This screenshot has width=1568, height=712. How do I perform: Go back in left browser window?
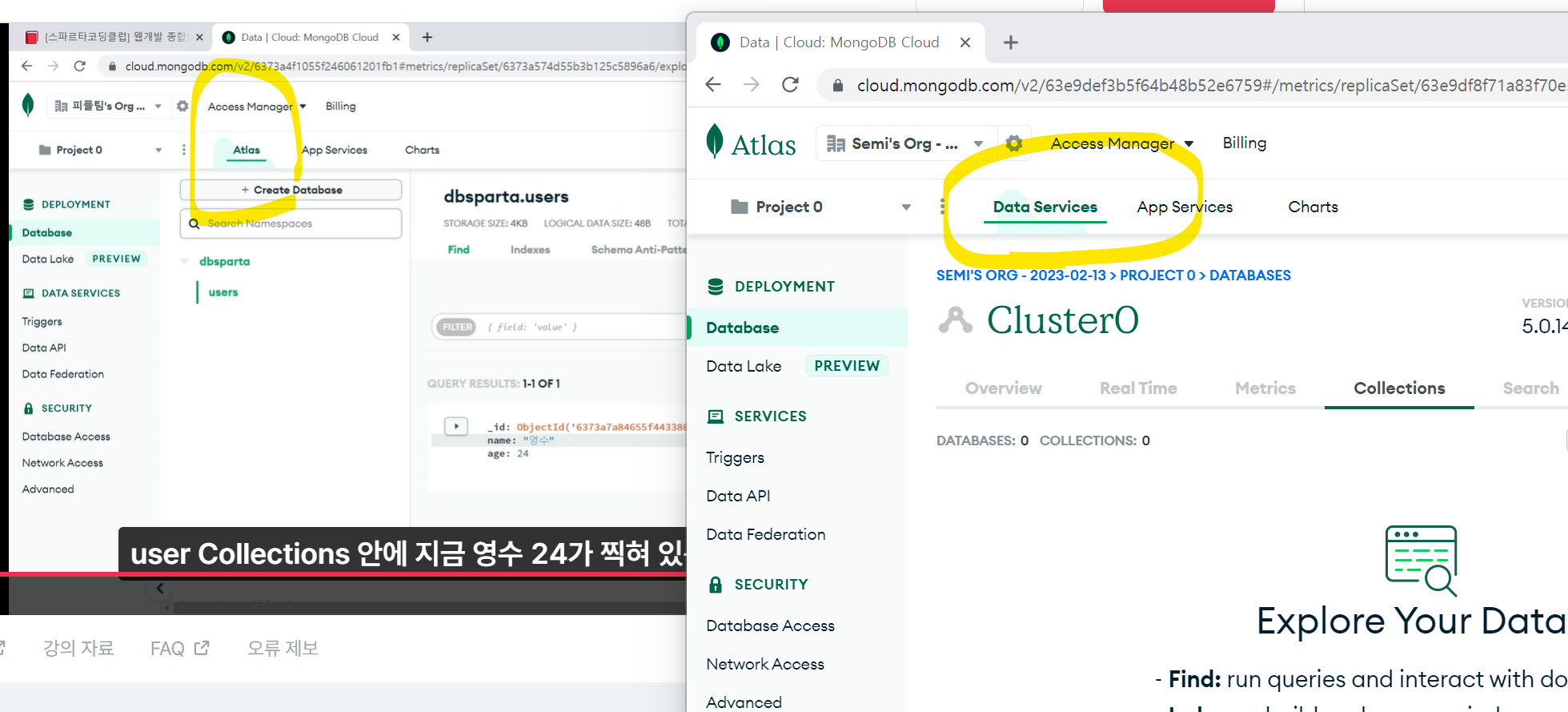pos(27,66)
